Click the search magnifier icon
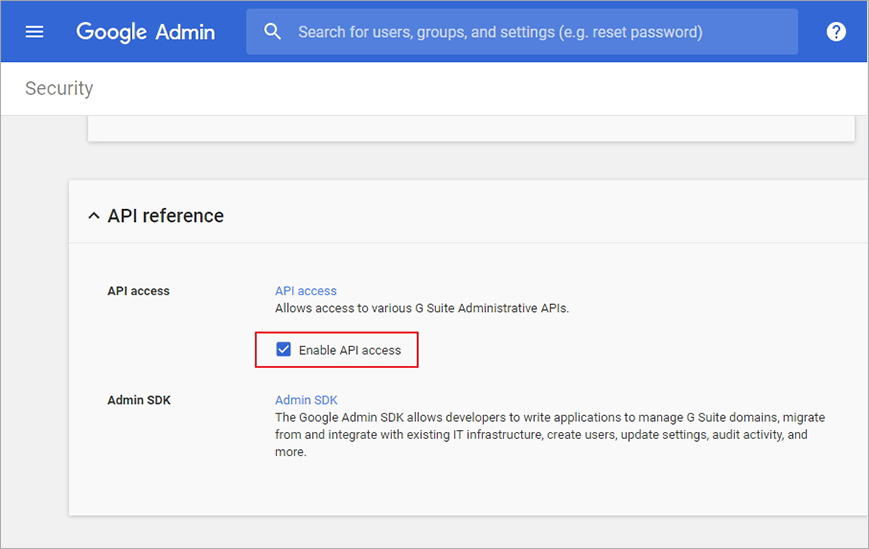Screen dimensions: 869x549 tap(272, 32)
